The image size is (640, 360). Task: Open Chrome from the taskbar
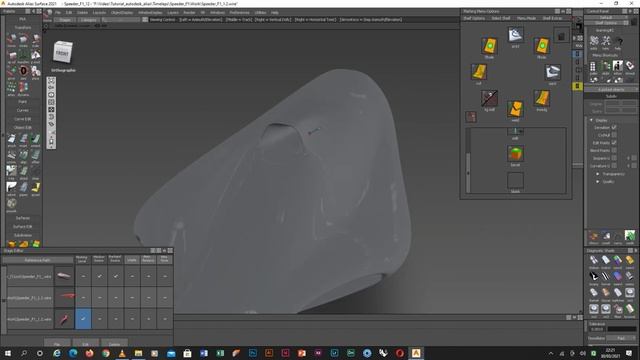[x=106, y=353]
